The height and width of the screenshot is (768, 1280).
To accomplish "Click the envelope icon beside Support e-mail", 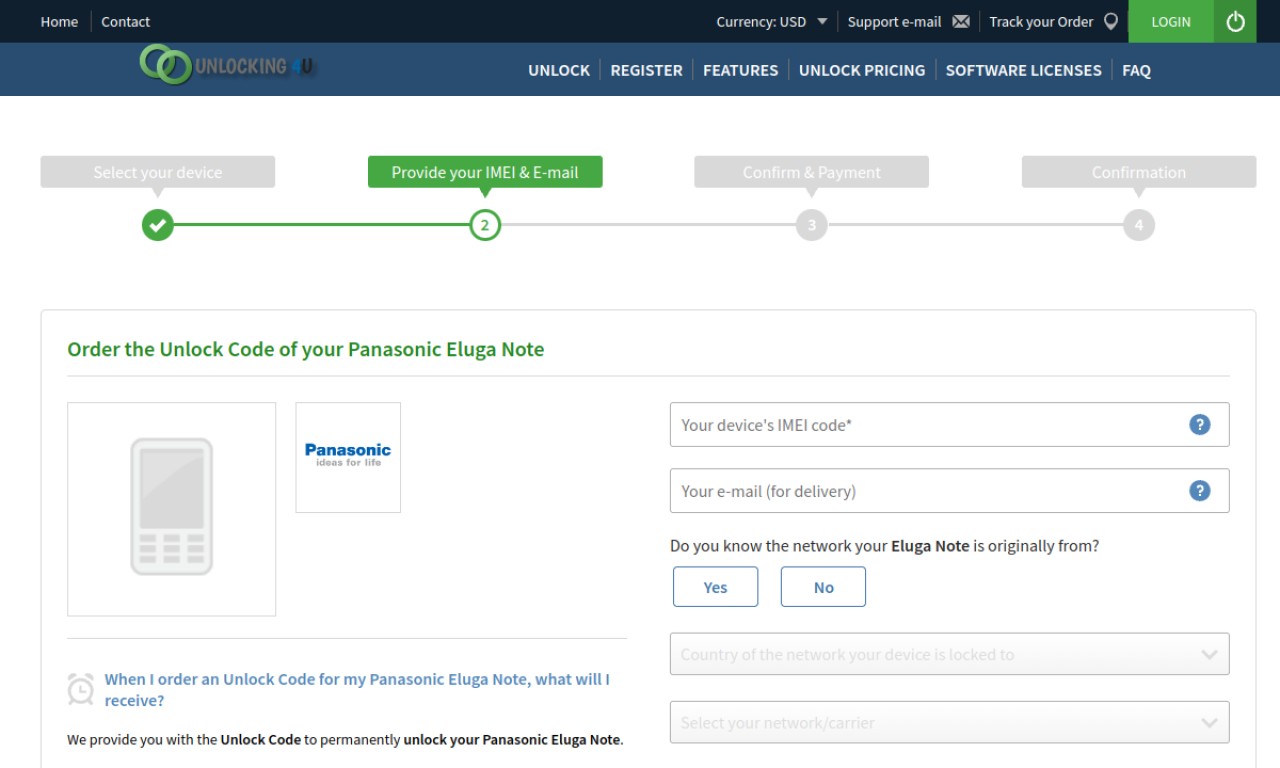I will [961, 22].
